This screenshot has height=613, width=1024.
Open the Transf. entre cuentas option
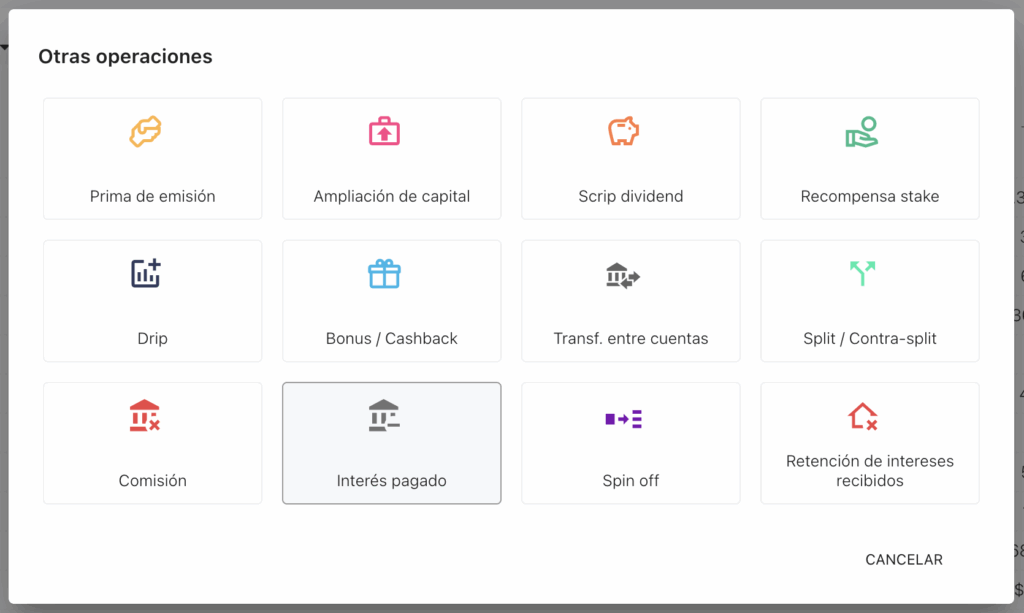coord(631,339)
